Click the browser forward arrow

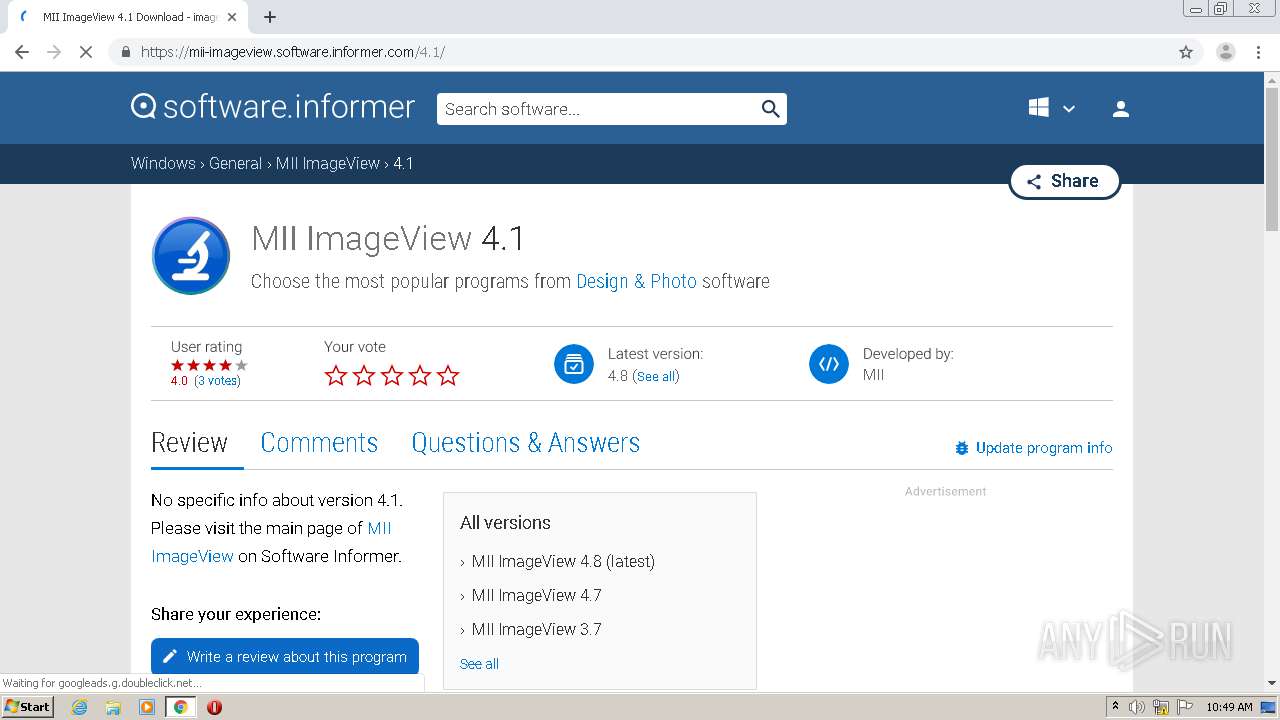pyautogui.click(x=54, y=52)
